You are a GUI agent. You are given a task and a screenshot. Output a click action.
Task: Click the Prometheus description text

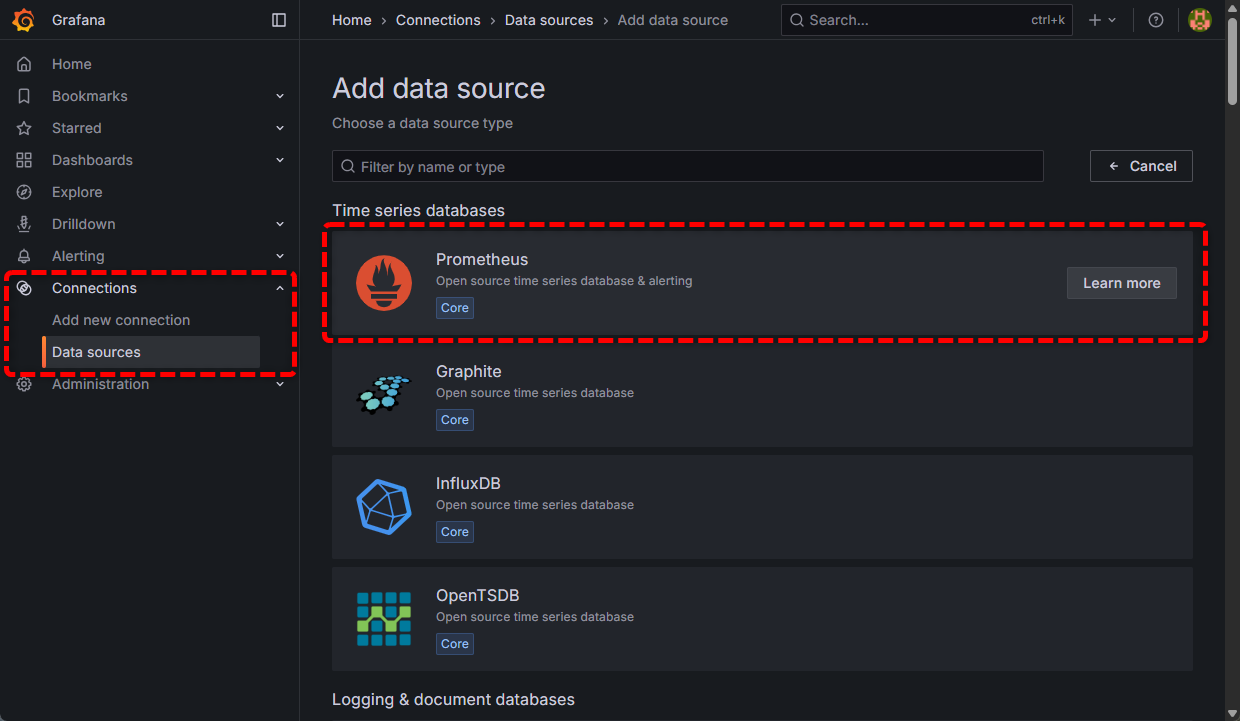coord(564,281)
